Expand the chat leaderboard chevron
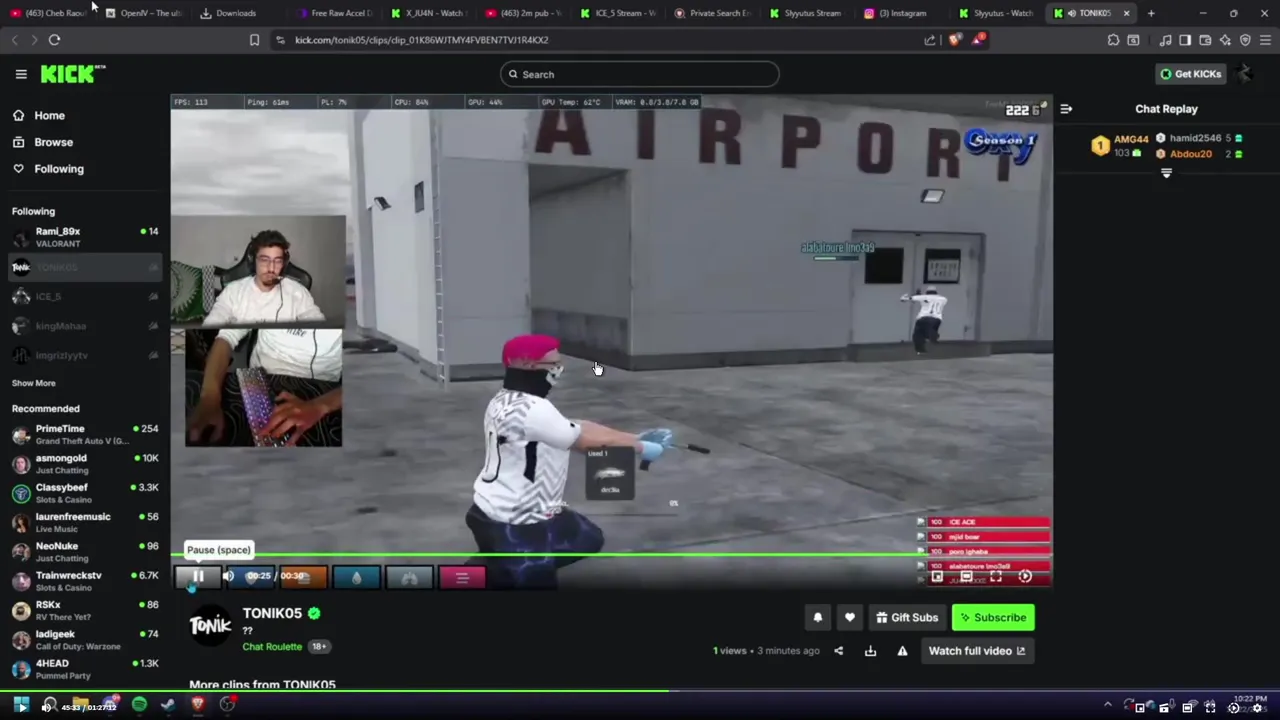The width and height of the screenshot is (1280, 720). coord(1166,174)
